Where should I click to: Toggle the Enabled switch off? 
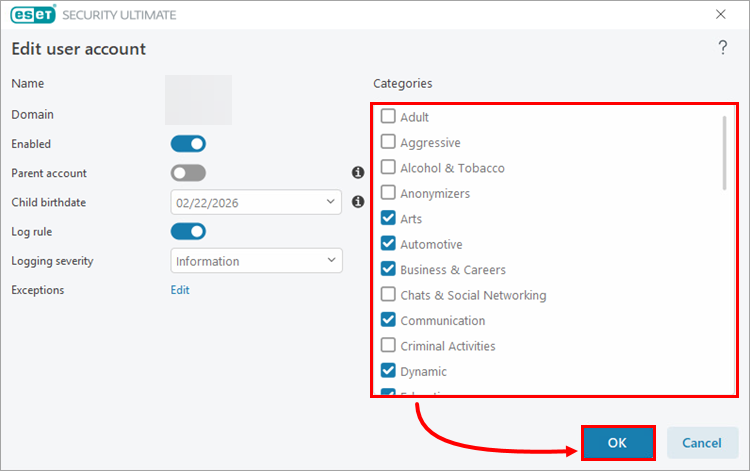(x=188, y=144)
